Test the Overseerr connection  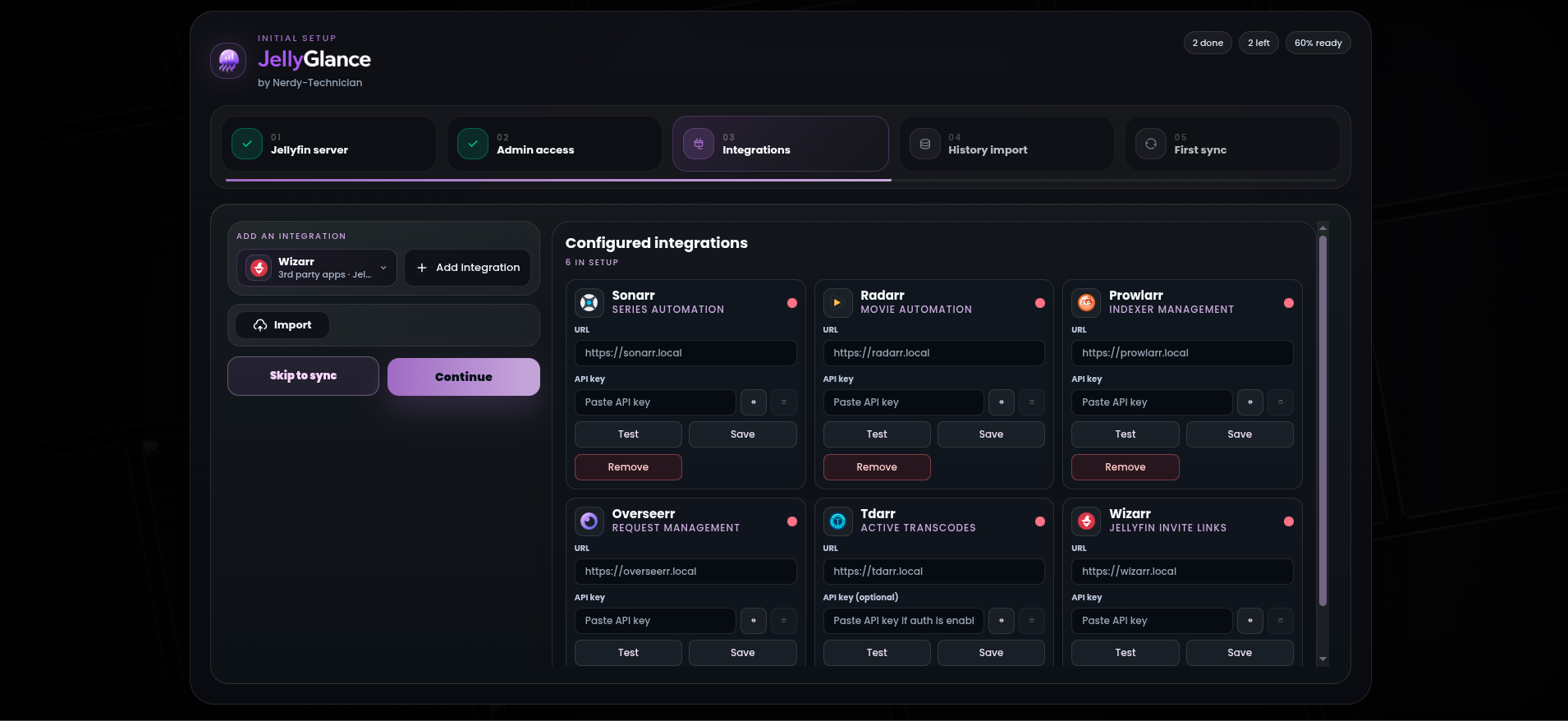[628, 653]
